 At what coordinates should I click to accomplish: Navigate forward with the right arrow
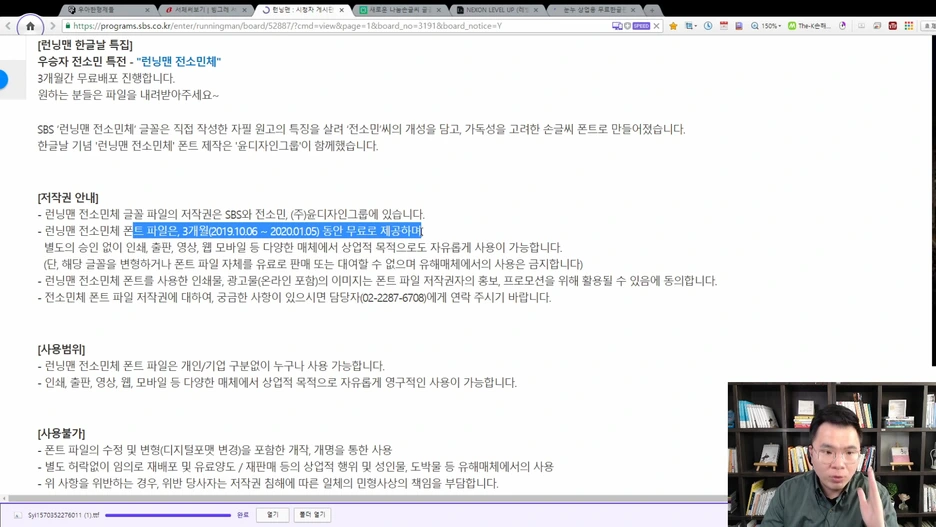tap(53, 26)
